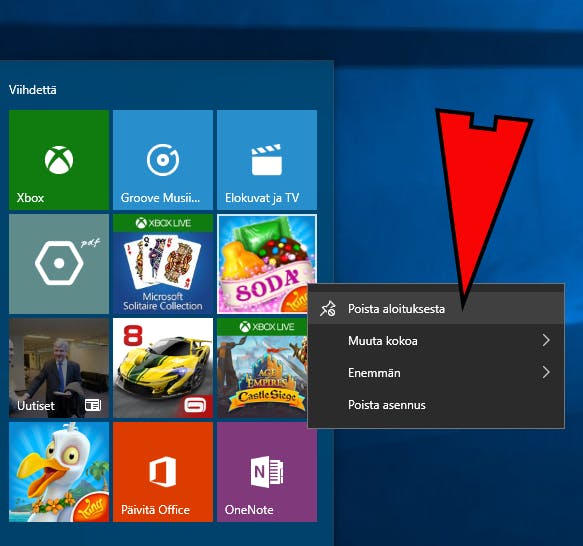Image resolution: width=583 pixels, height=546 pixels.
Task: Open the Uutiset news tile
Action: click(x=59, y=368)
